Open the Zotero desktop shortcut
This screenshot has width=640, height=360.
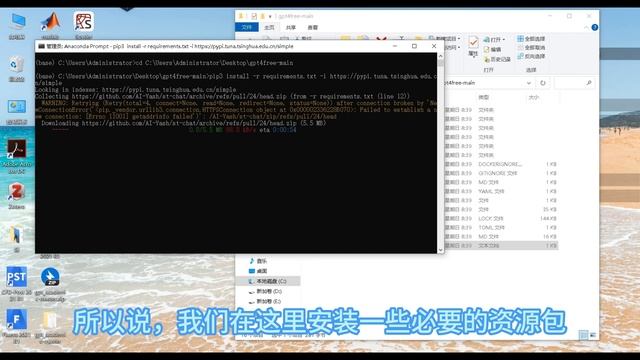point(16,196)
